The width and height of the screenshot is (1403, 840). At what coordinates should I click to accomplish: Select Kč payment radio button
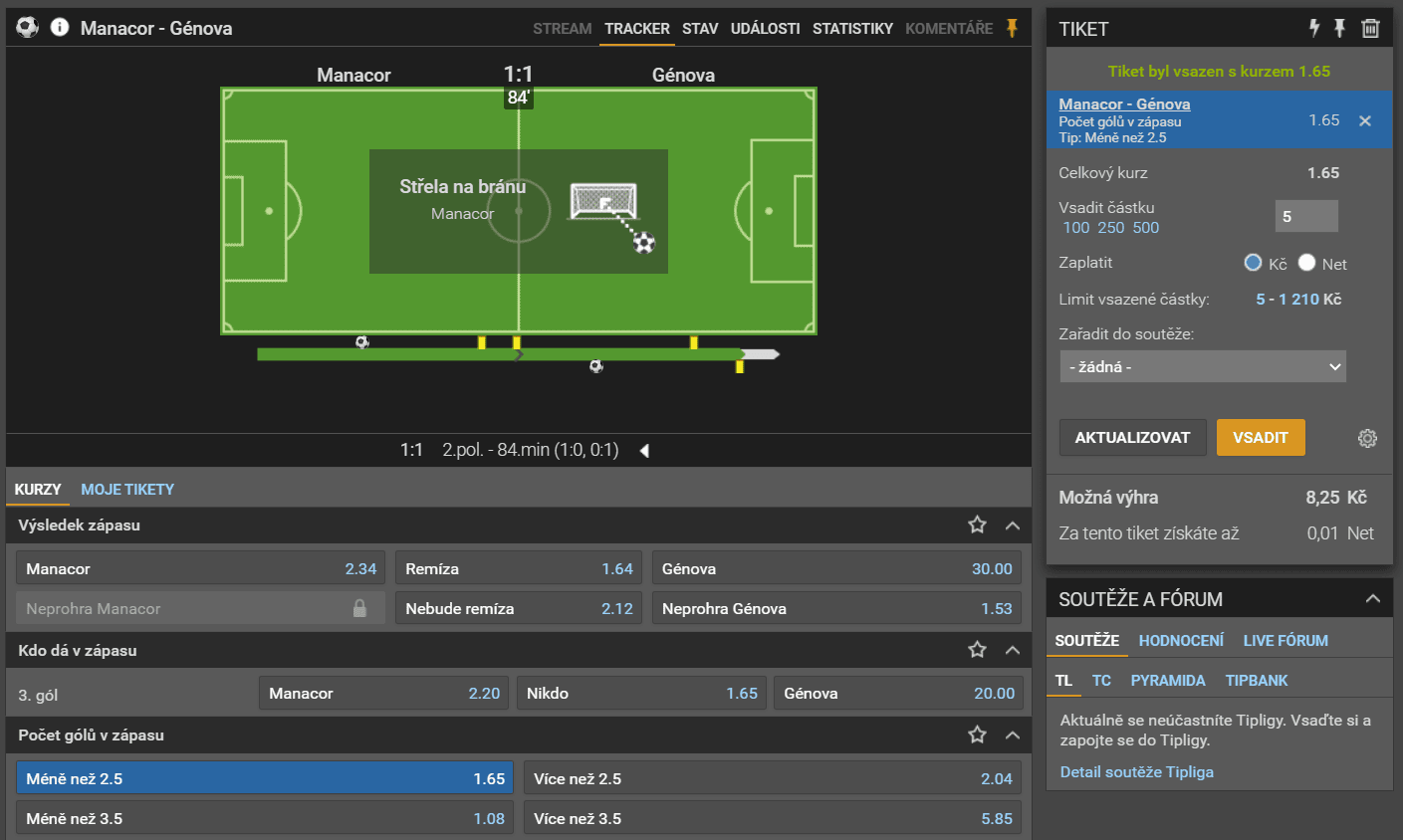[1254, 263]
